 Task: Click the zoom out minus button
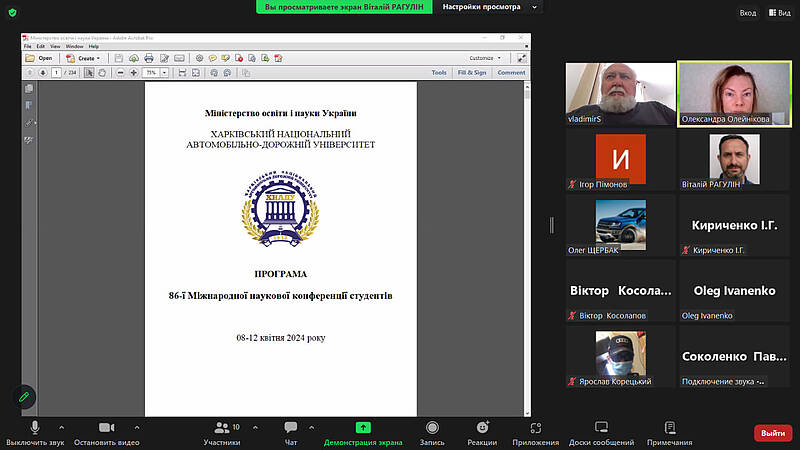coord(120,72)
